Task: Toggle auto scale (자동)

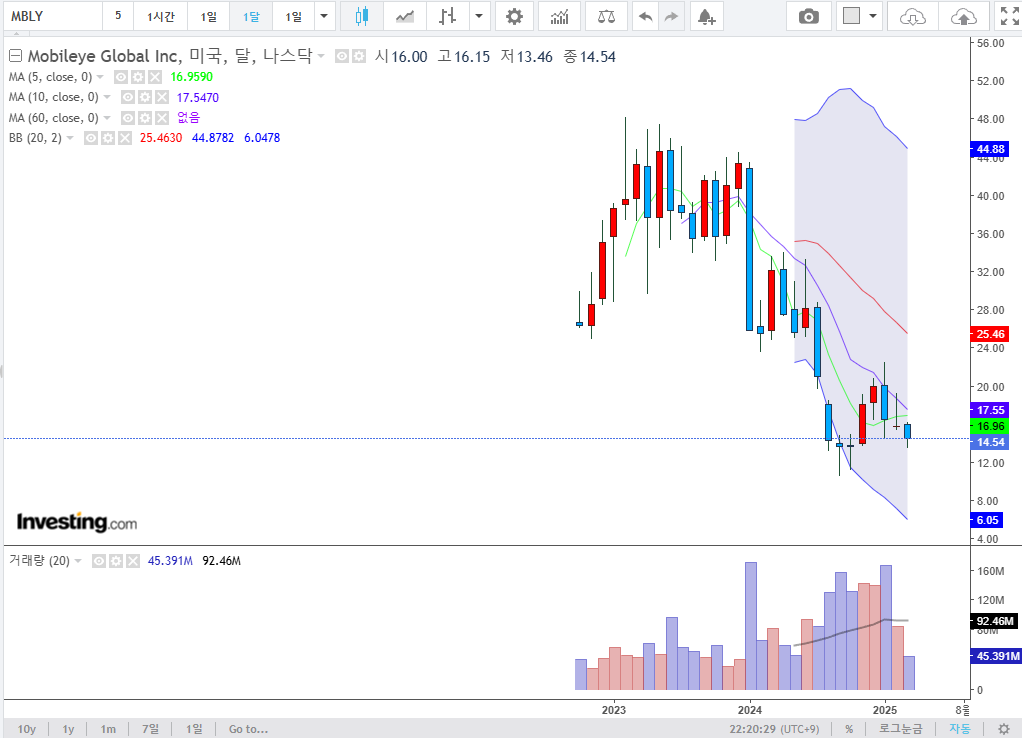Action: 959,729
